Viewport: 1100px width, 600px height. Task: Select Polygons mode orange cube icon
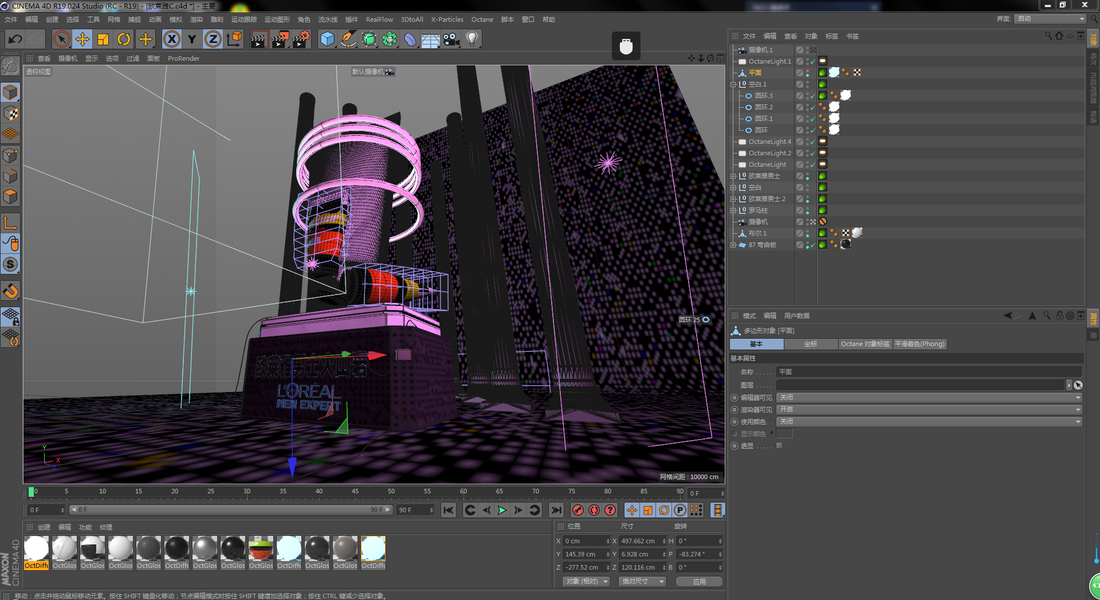11,196
